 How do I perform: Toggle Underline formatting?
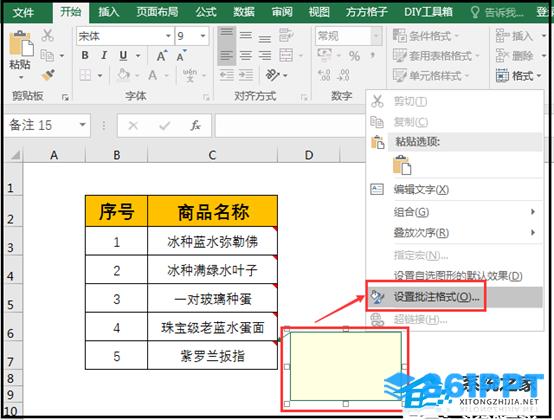123,55
